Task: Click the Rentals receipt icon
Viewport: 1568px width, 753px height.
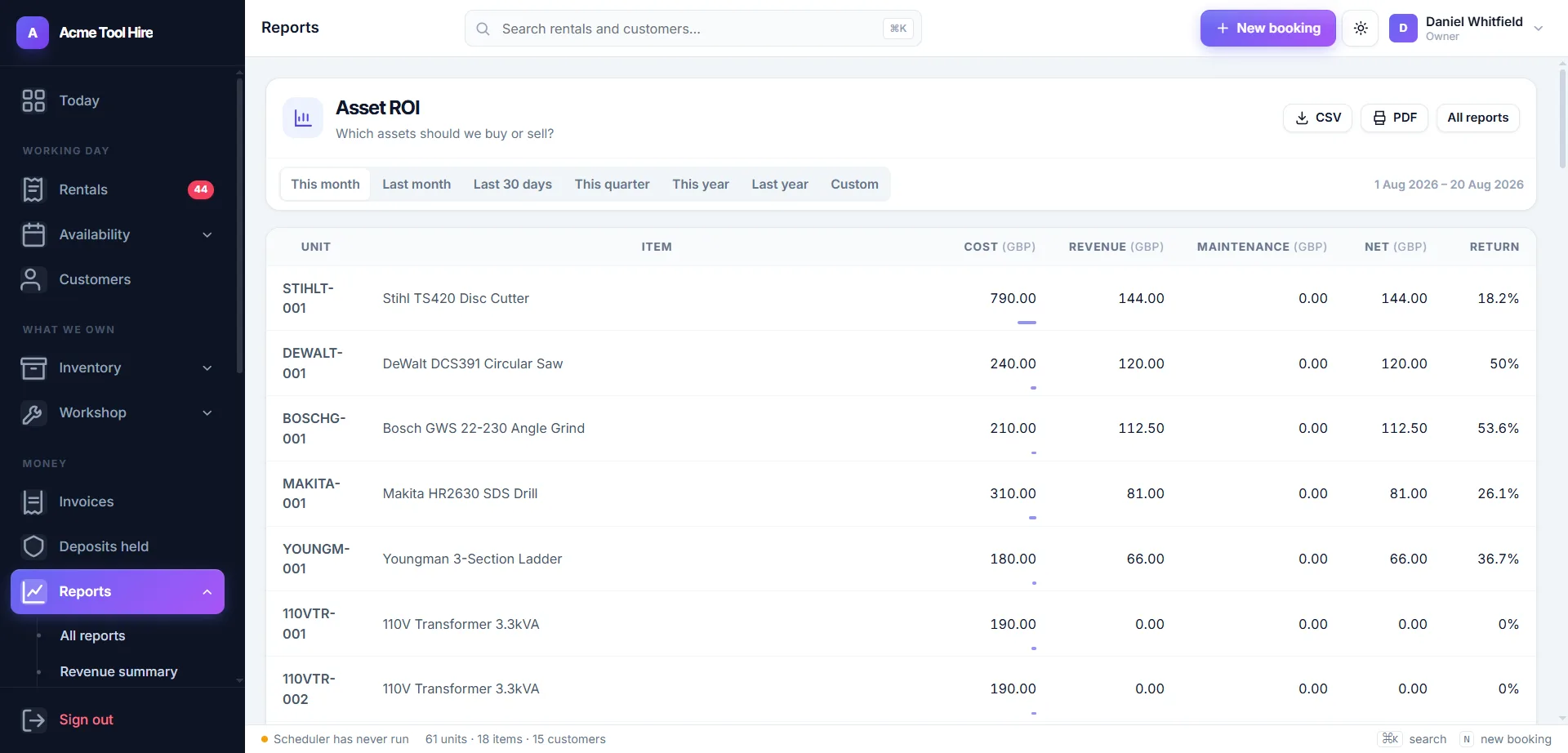Action: point(33,189)
